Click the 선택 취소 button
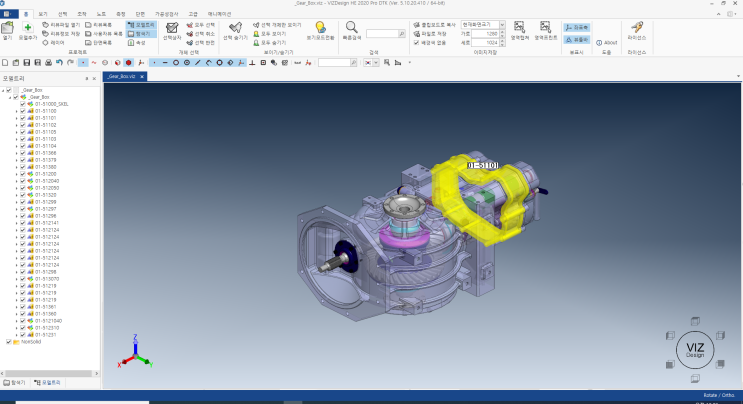The height and width of the screenshot is (404, 743). click(201, 34)
